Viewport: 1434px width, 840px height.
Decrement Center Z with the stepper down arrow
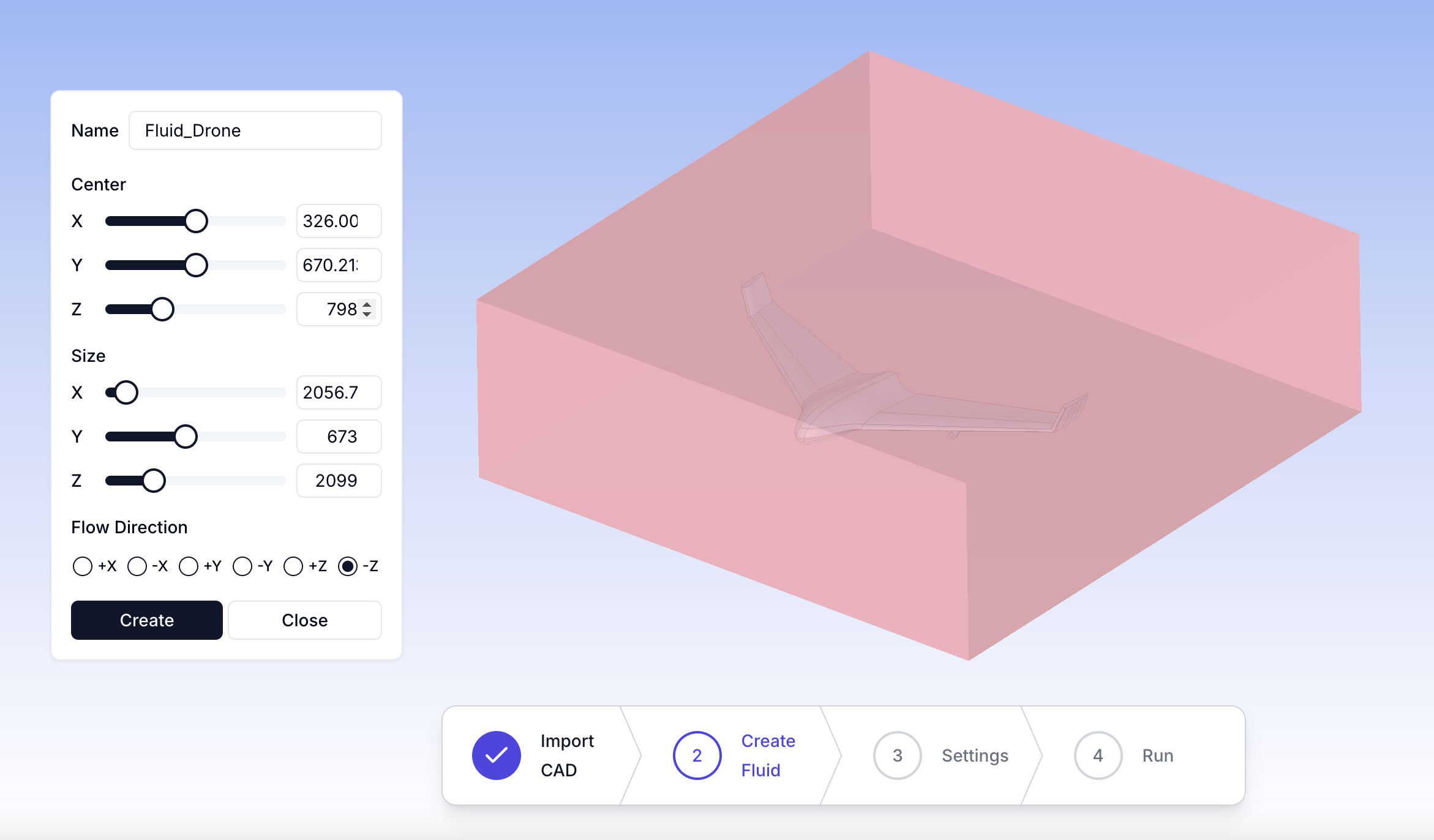pos(367,314)
